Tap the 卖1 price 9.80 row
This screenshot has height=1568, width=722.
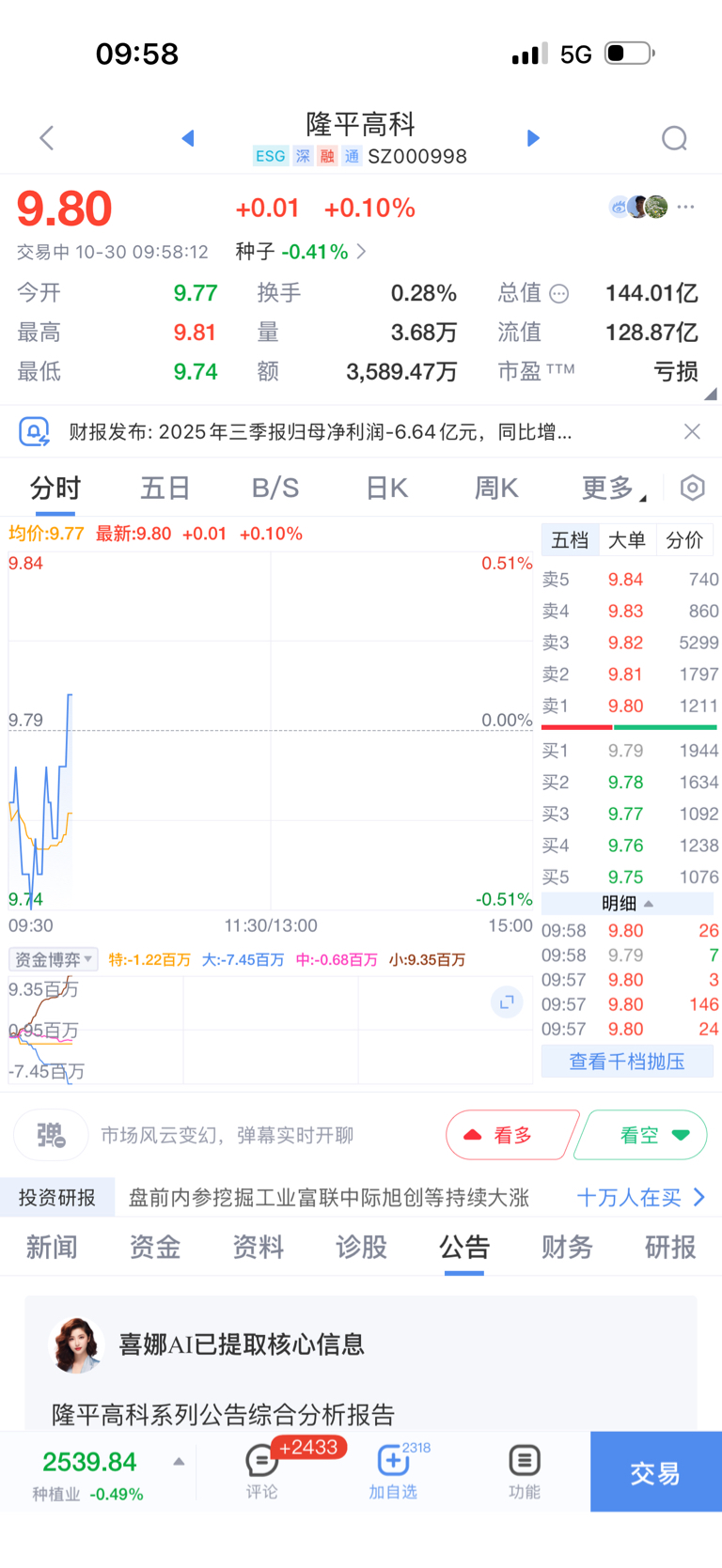(630, 706)
